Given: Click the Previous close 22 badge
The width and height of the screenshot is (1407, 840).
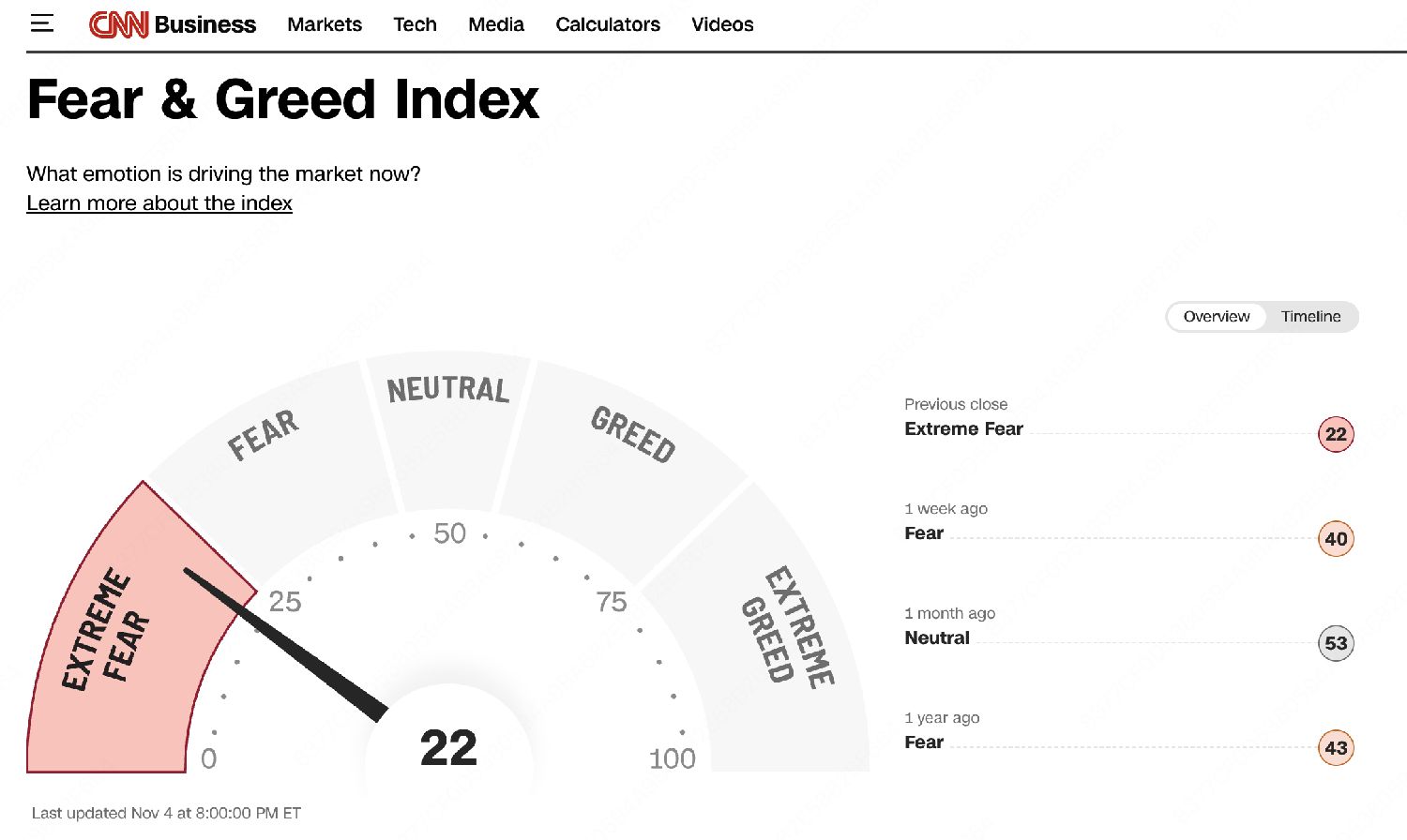Looking at the screenshot, I should 1336,434.
